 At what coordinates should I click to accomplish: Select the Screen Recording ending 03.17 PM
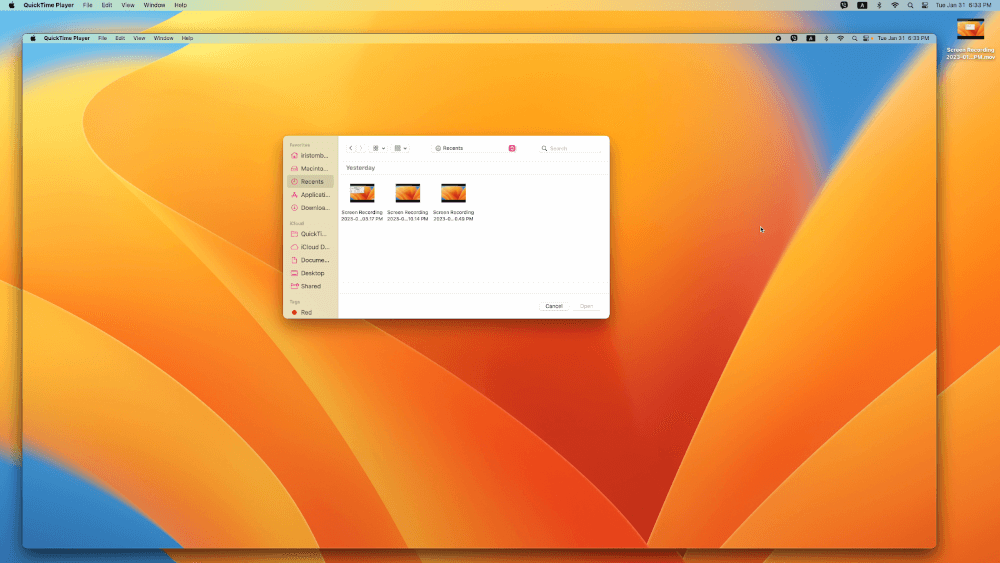(362, 200)
